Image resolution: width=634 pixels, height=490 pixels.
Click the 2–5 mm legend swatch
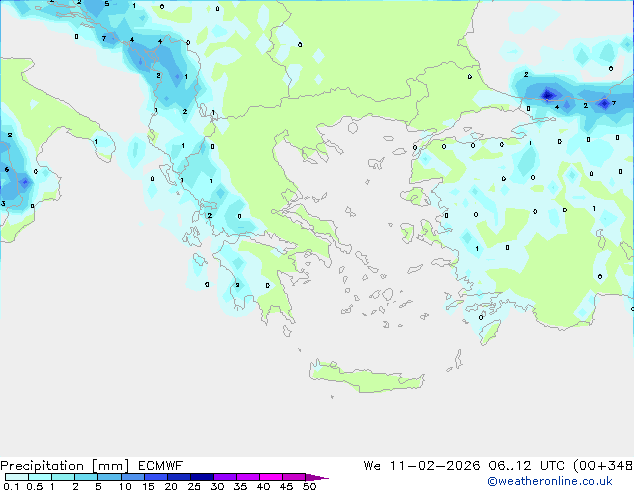(86, 477)
